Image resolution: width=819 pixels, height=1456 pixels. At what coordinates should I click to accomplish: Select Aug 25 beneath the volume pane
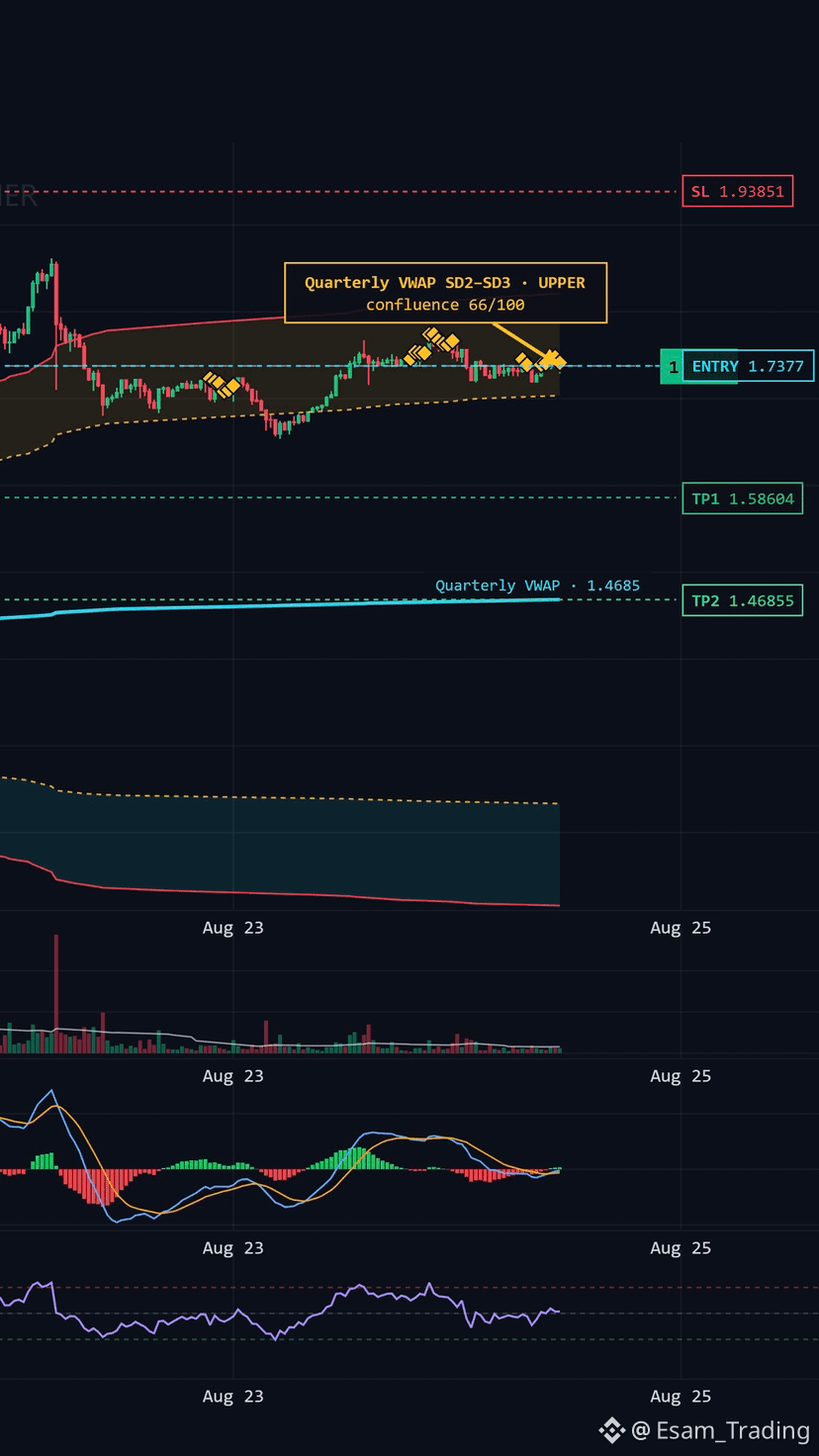pyautogui.click(x=681, y=1076)
